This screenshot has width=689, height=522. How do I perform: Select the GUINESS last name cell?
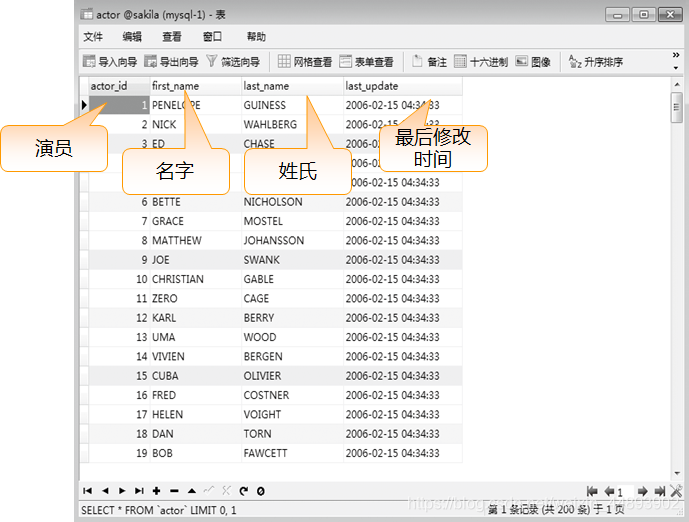pyautogui.click(x=292, y=105)
